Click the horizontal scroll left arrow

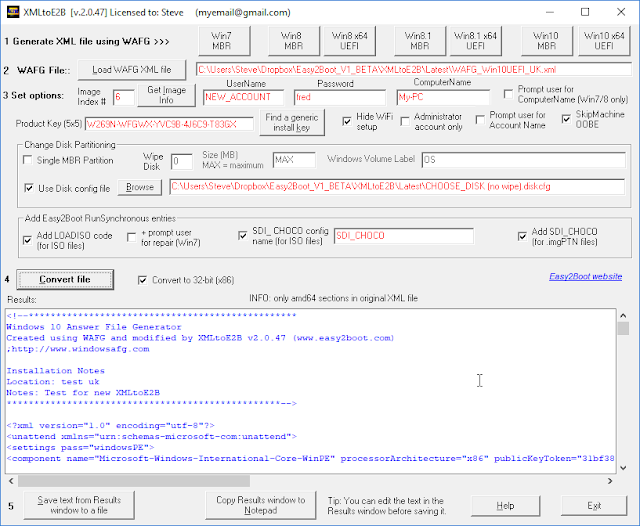[x=11, y=481]
